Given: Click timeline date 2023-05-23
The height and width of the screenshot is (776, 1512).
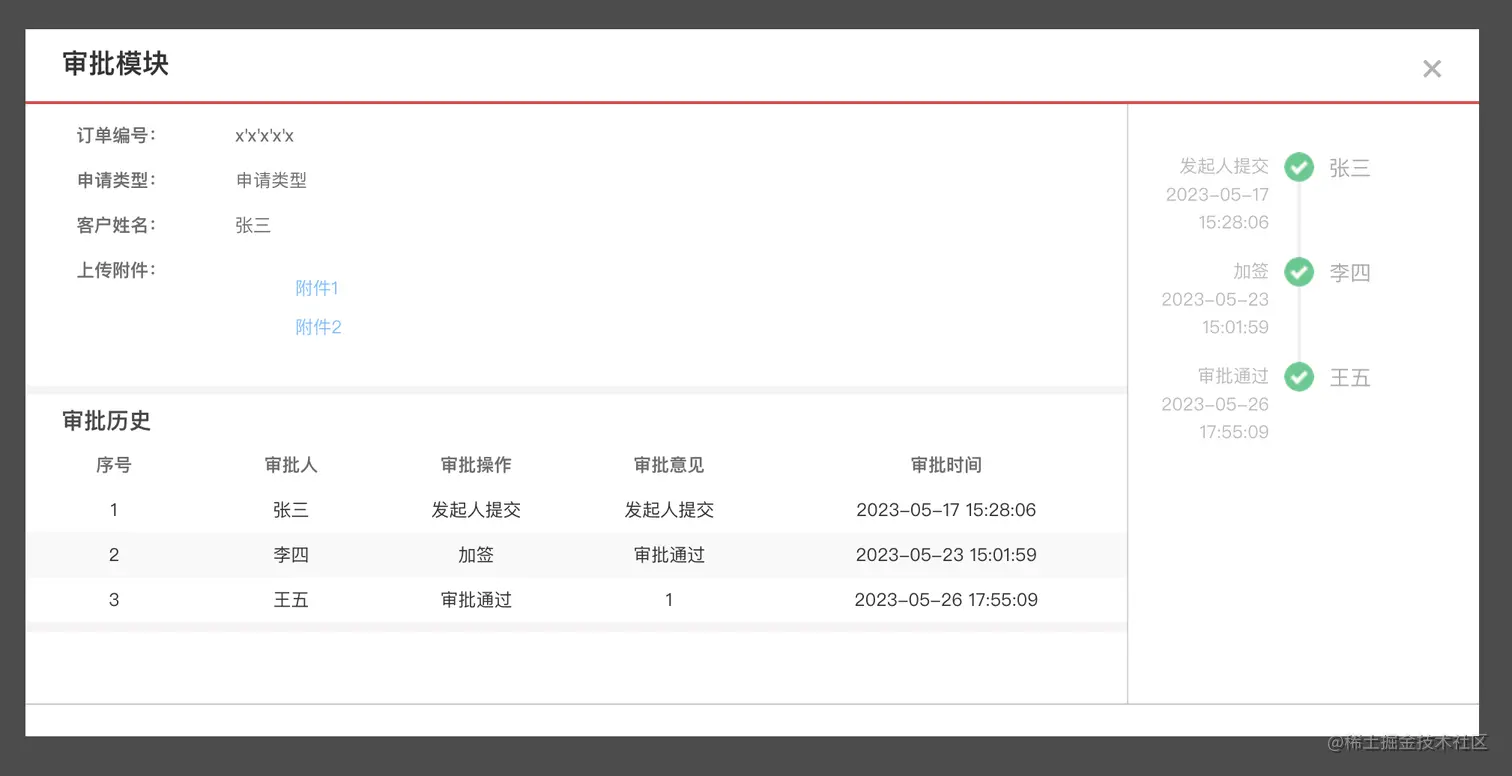Looking at the screenshot, I should [1215, 299].
